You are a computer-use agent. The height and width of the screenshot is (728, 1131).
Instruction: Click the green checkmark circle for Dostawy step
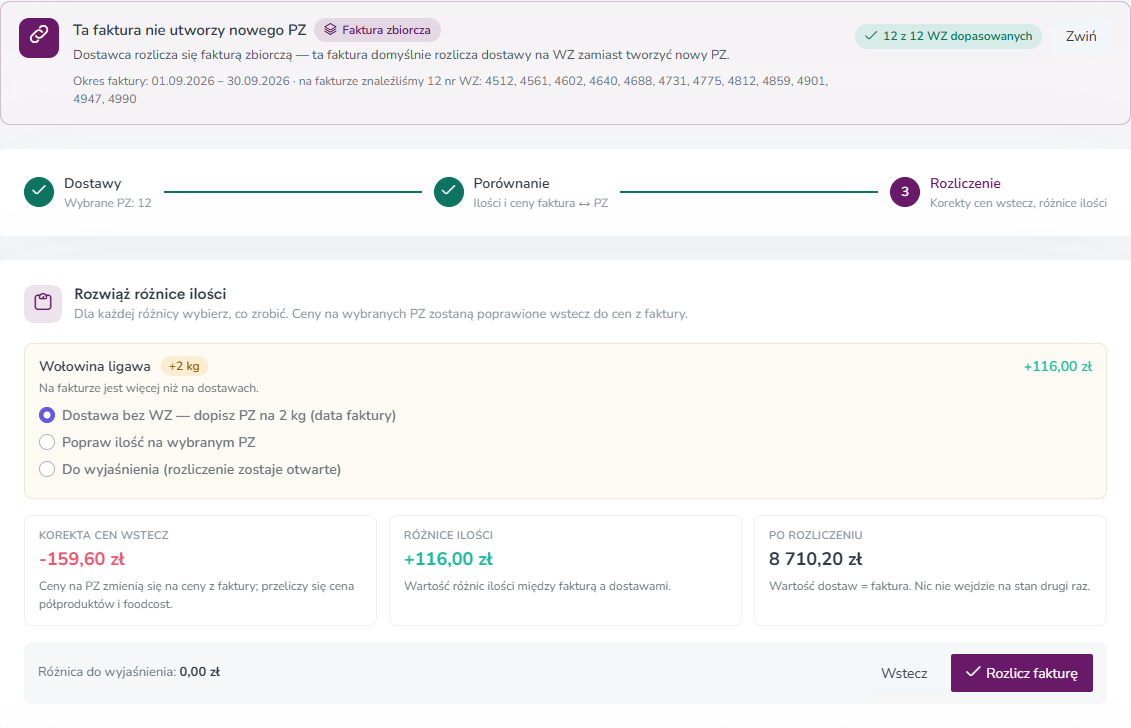point(39,192)
